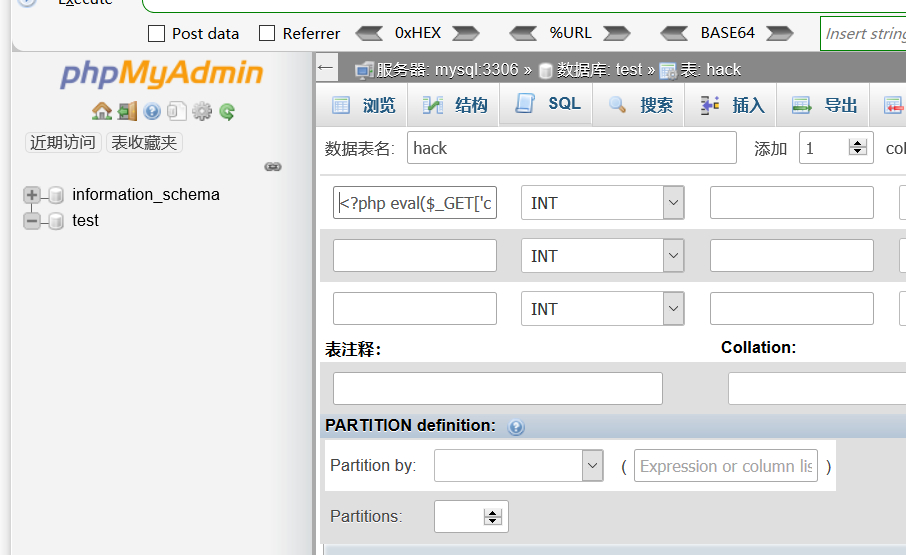The image size is (906, 555).
Task: Open the first column INT type dropdown
Action: [602, 203]
